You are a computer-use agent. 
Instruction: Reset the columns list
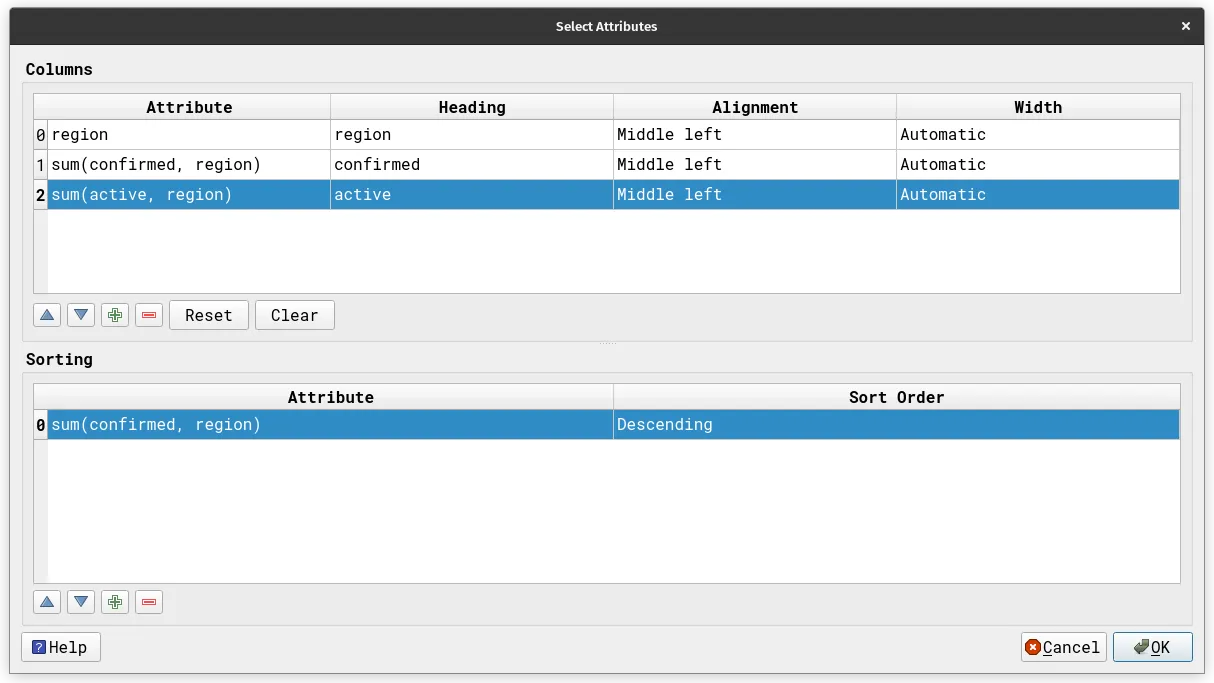point(208,314)
